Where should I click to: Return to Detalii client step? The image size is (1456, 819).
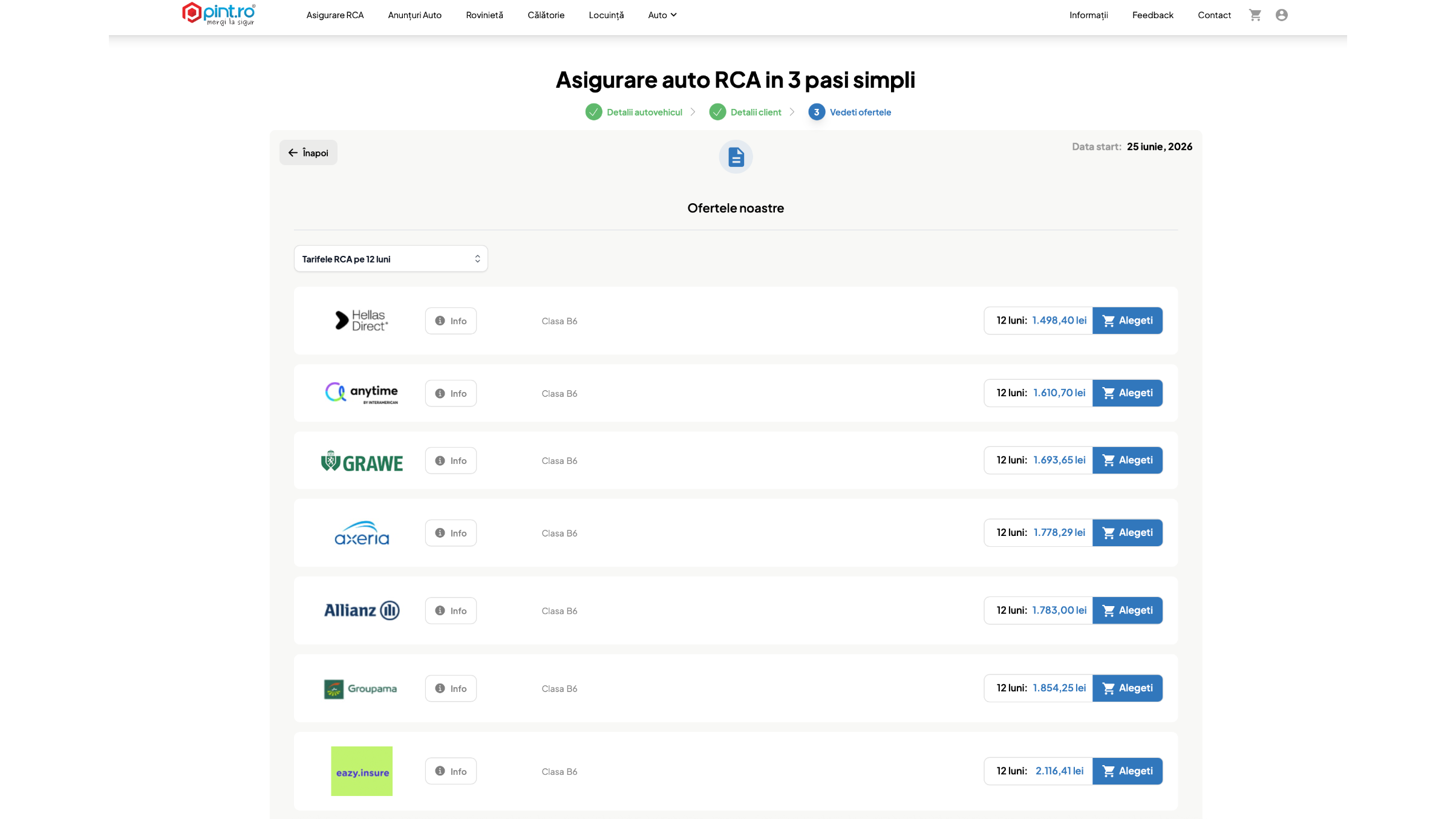tap(756, 112)
